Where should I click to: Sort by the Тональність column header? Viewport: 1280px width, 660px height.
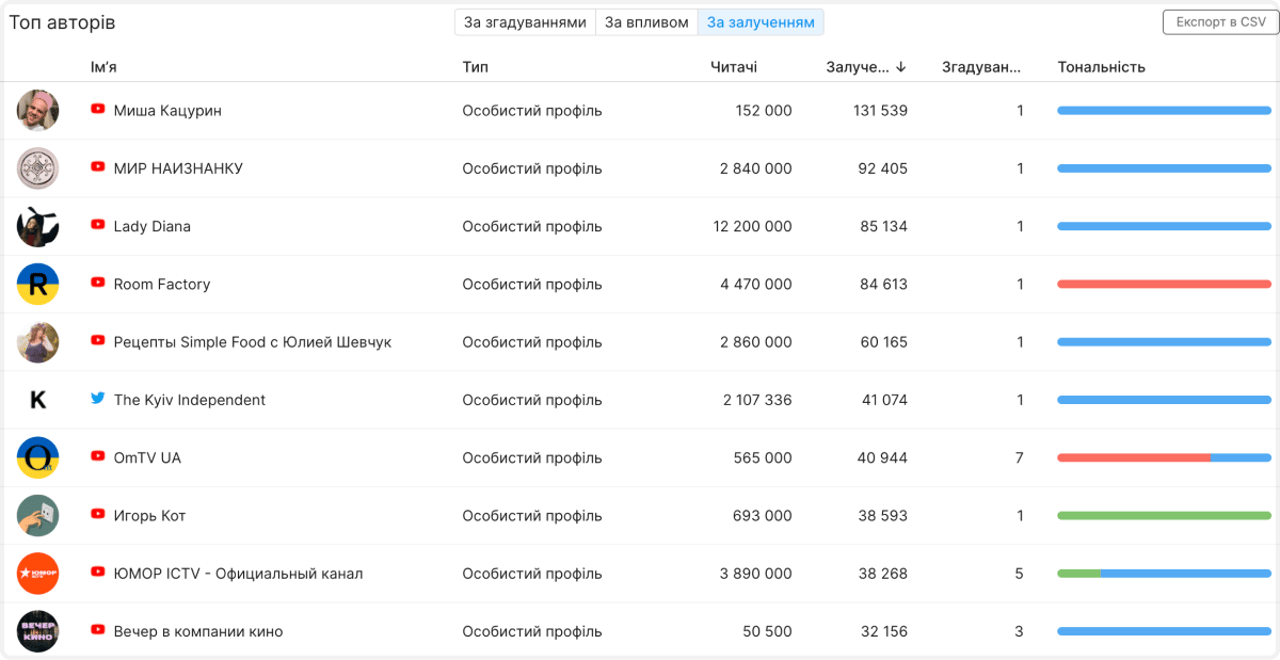pyautogui.click(x=1101, y=67)
